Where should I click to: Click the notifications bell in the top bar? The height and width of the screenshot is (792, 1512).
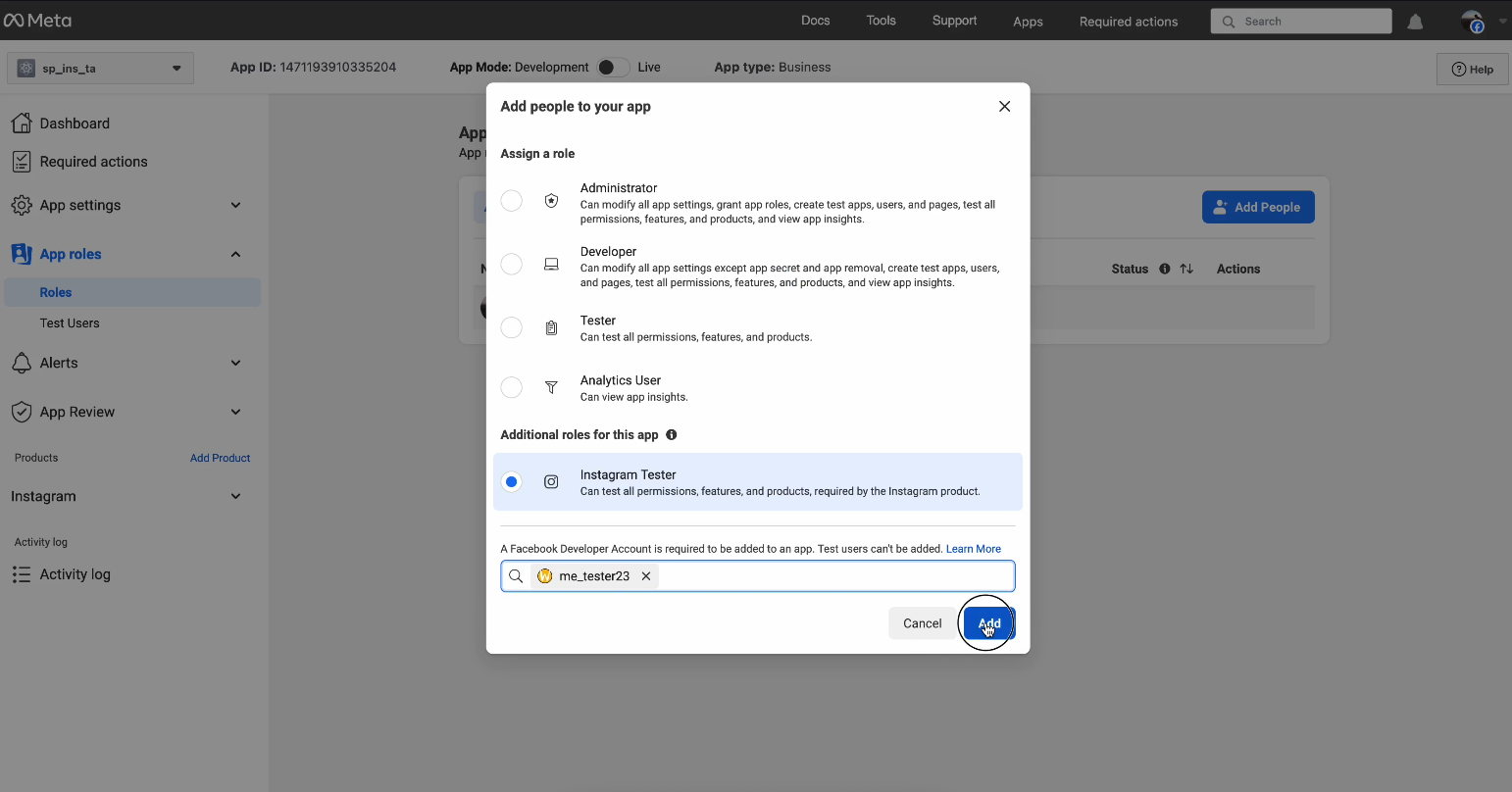click(1415, 20)
